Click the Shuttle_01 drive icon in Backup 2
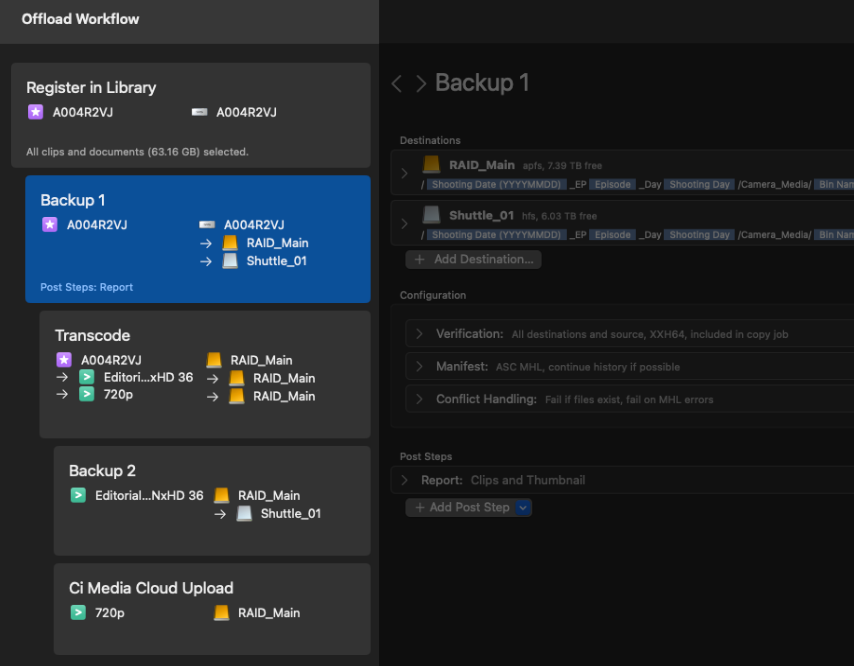 (x=244, y=514)
